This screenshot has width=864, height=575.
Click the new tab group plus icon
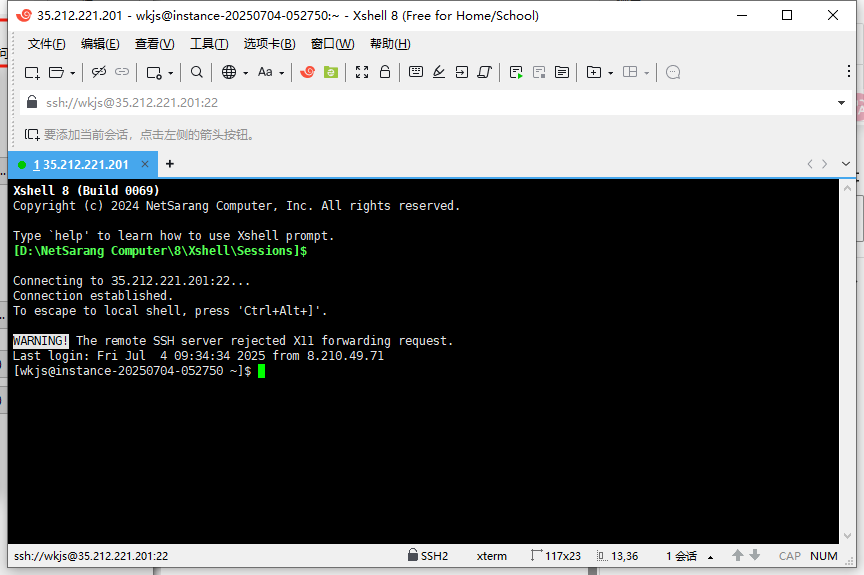pos(593,72)
